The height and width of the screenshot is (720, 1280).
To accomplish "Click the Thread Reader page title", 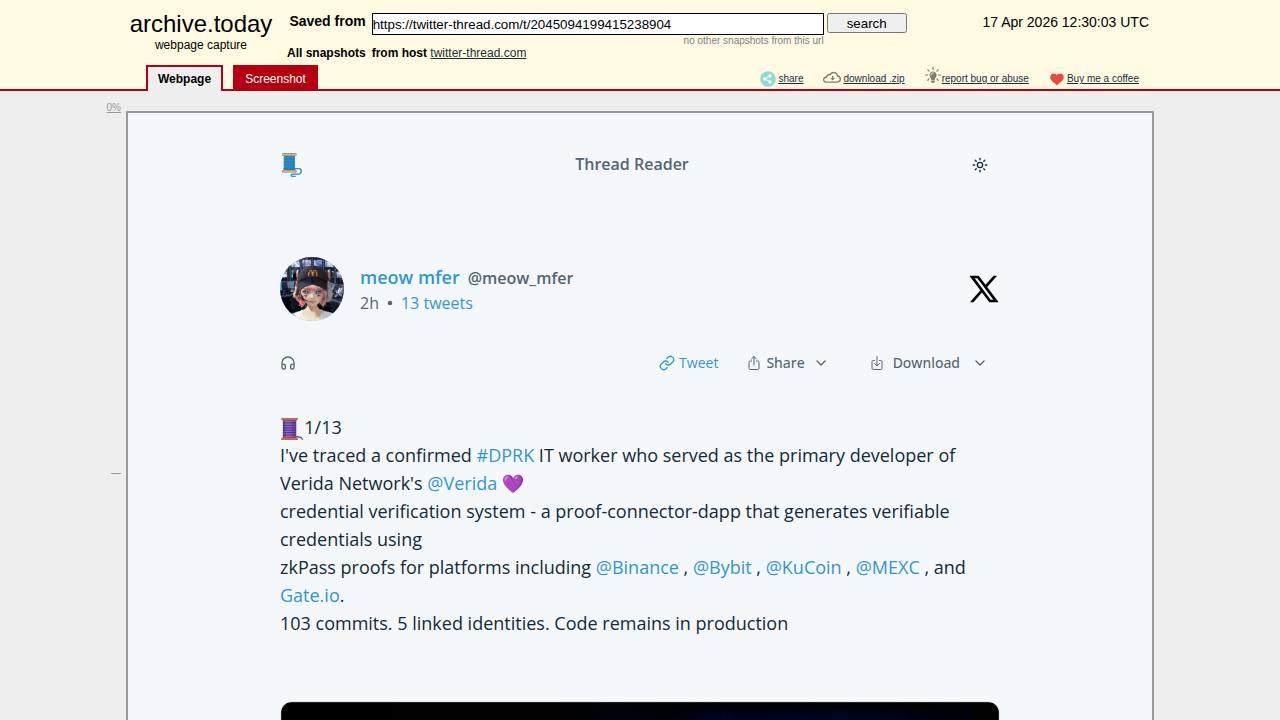I will (632, 164).
